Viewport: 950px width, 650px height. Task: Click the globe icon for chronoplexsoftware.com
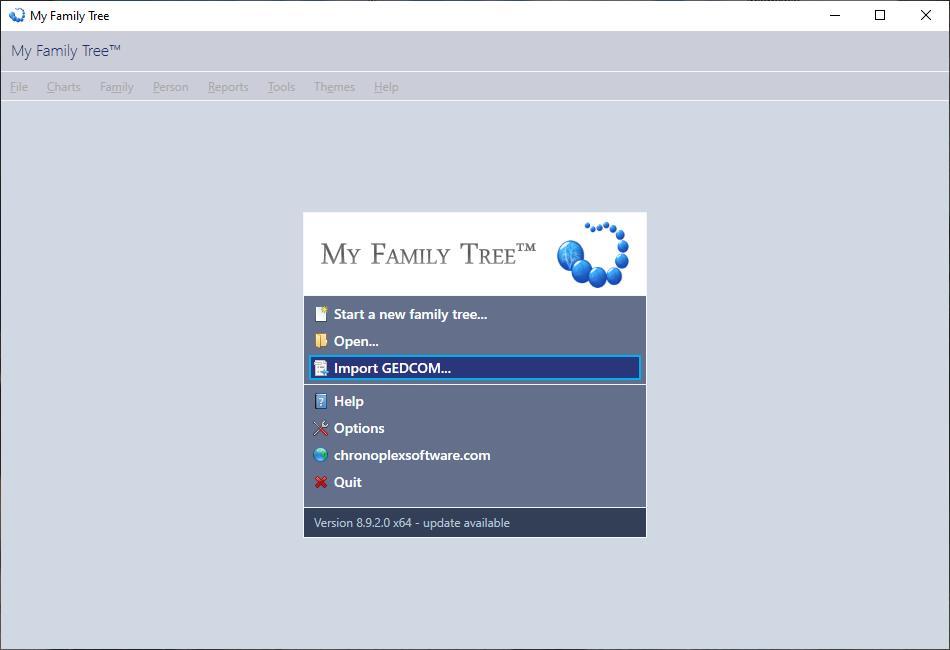[321, 455]
